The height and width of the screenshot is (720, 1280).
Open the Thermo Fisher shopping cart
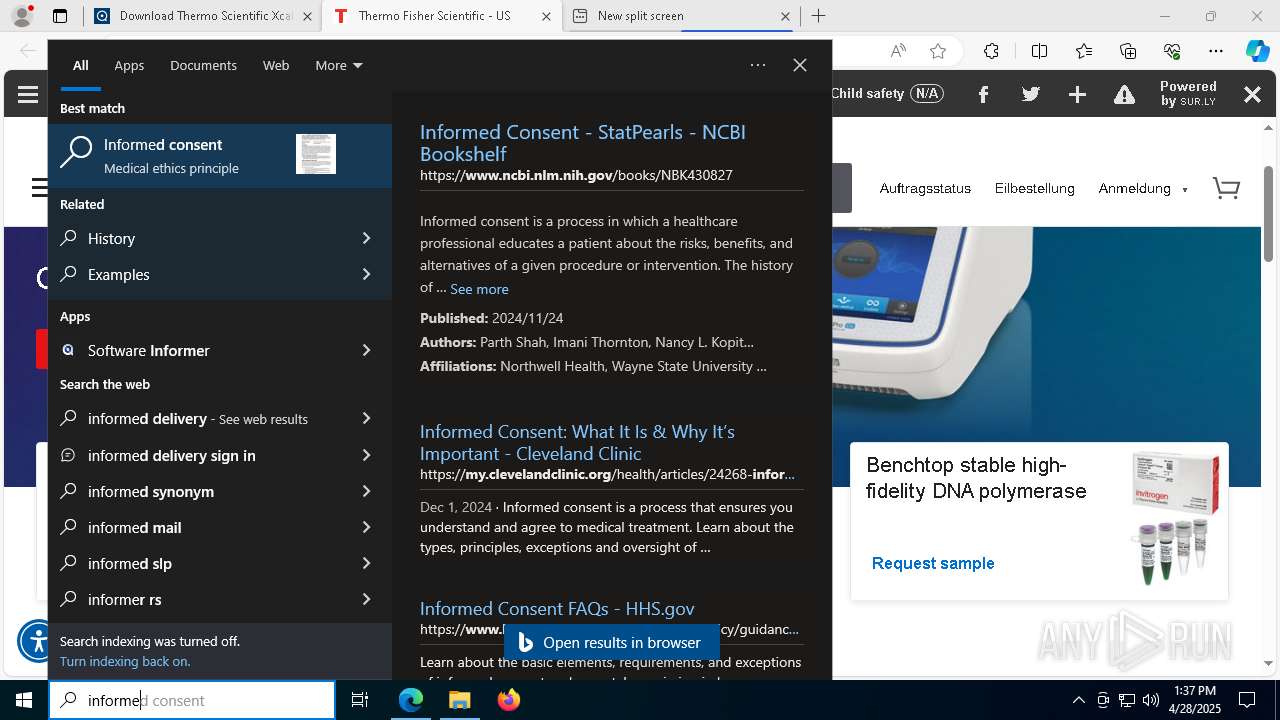[1226, 188]
